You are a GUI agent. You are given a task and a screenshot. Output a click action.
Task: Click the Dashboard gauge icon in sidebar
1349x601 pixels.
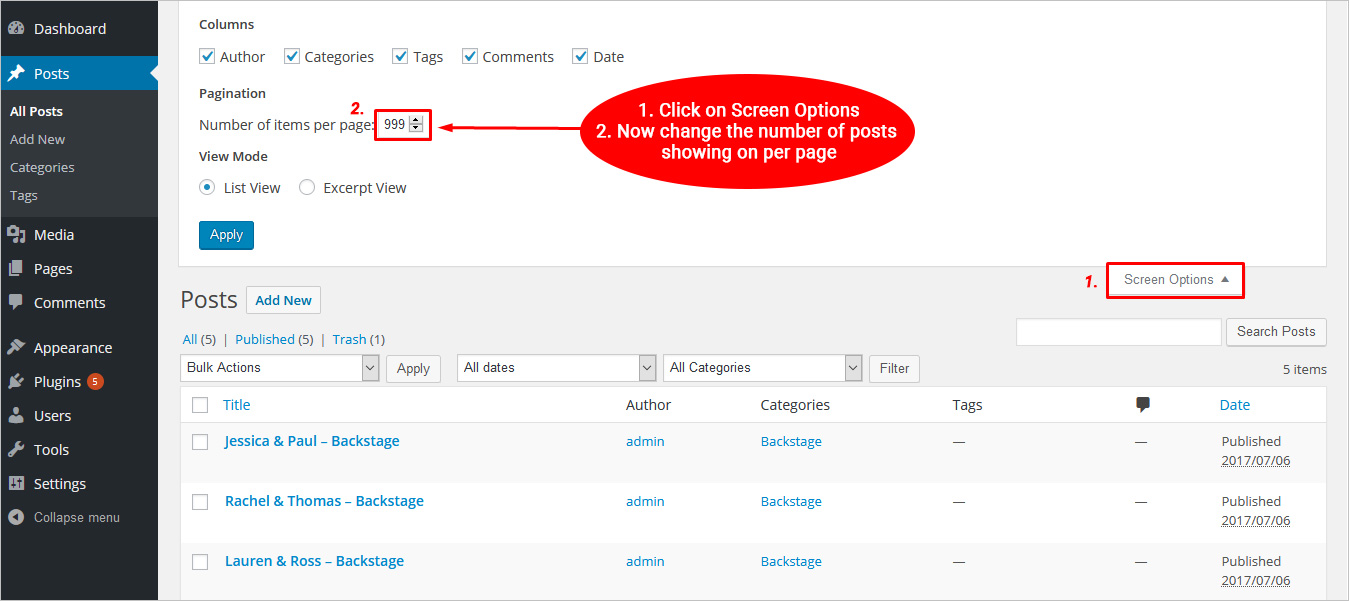point(16,29)
